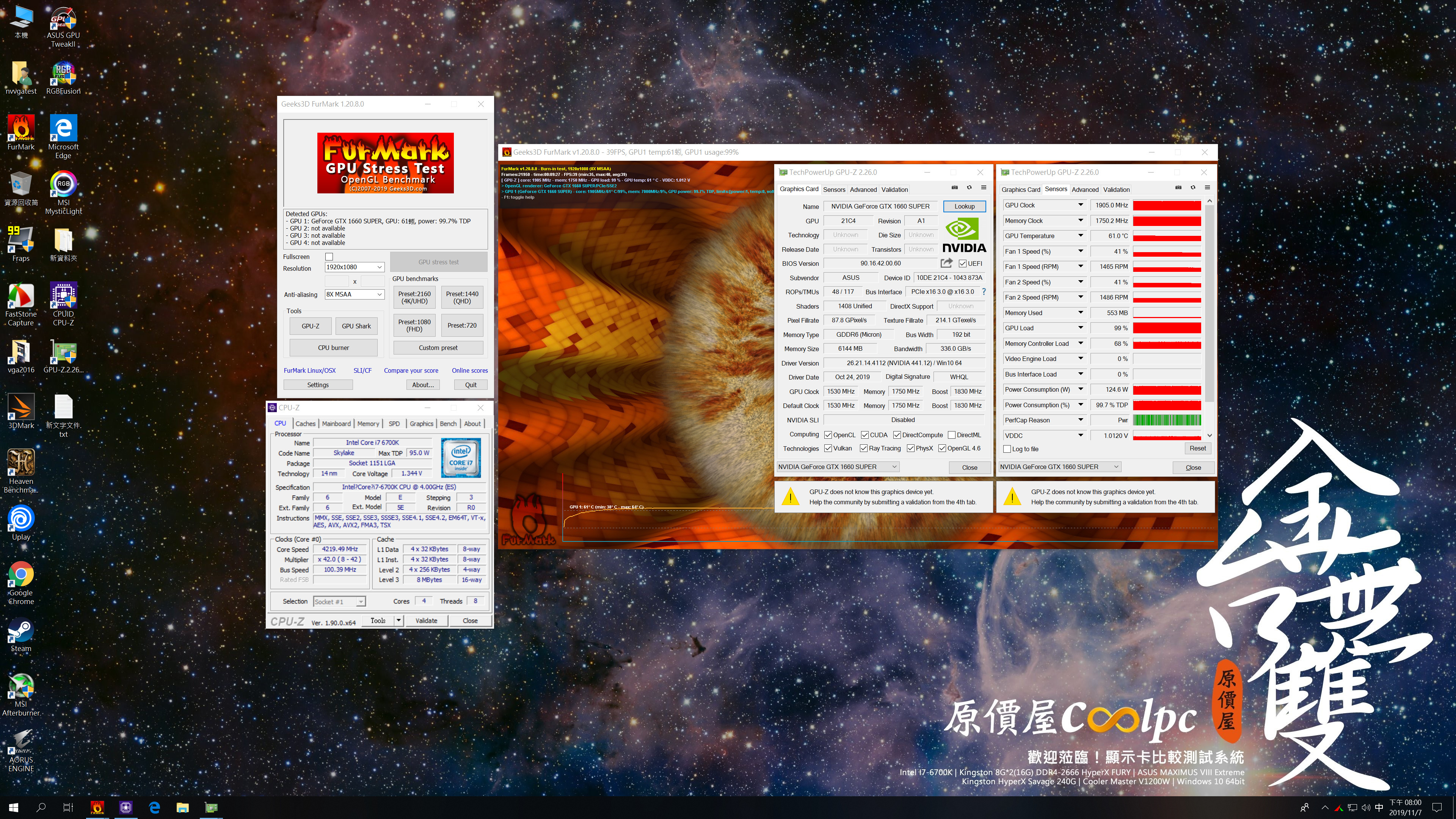The height and width of the screenshot is (819, 1456).
Task: Open GPU selector dropdown in Sensors window
Action: [1060, 467]
